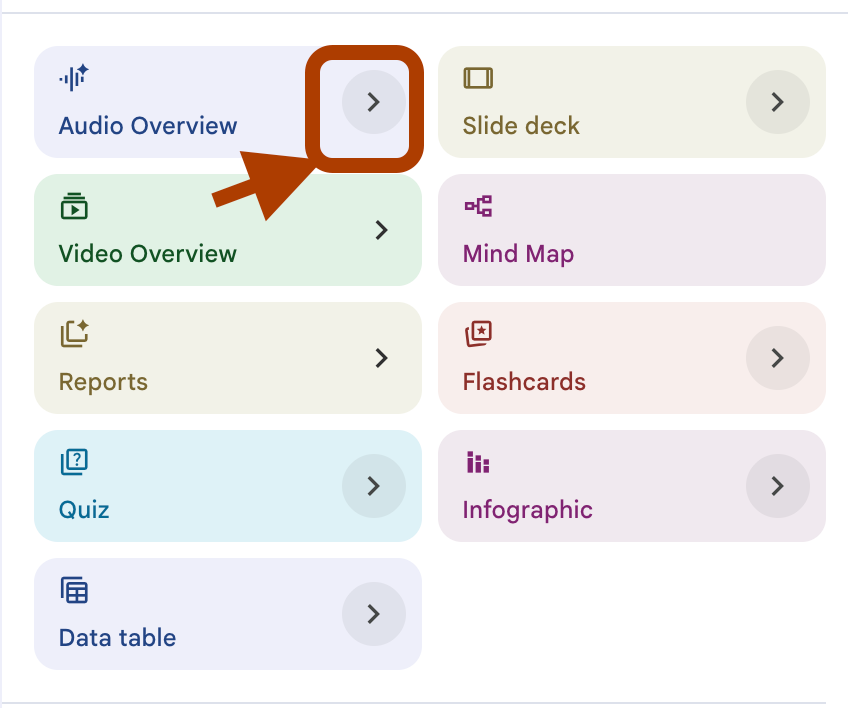
Task: Open Reports chevron arrow
Action: [x=382, y=358]
